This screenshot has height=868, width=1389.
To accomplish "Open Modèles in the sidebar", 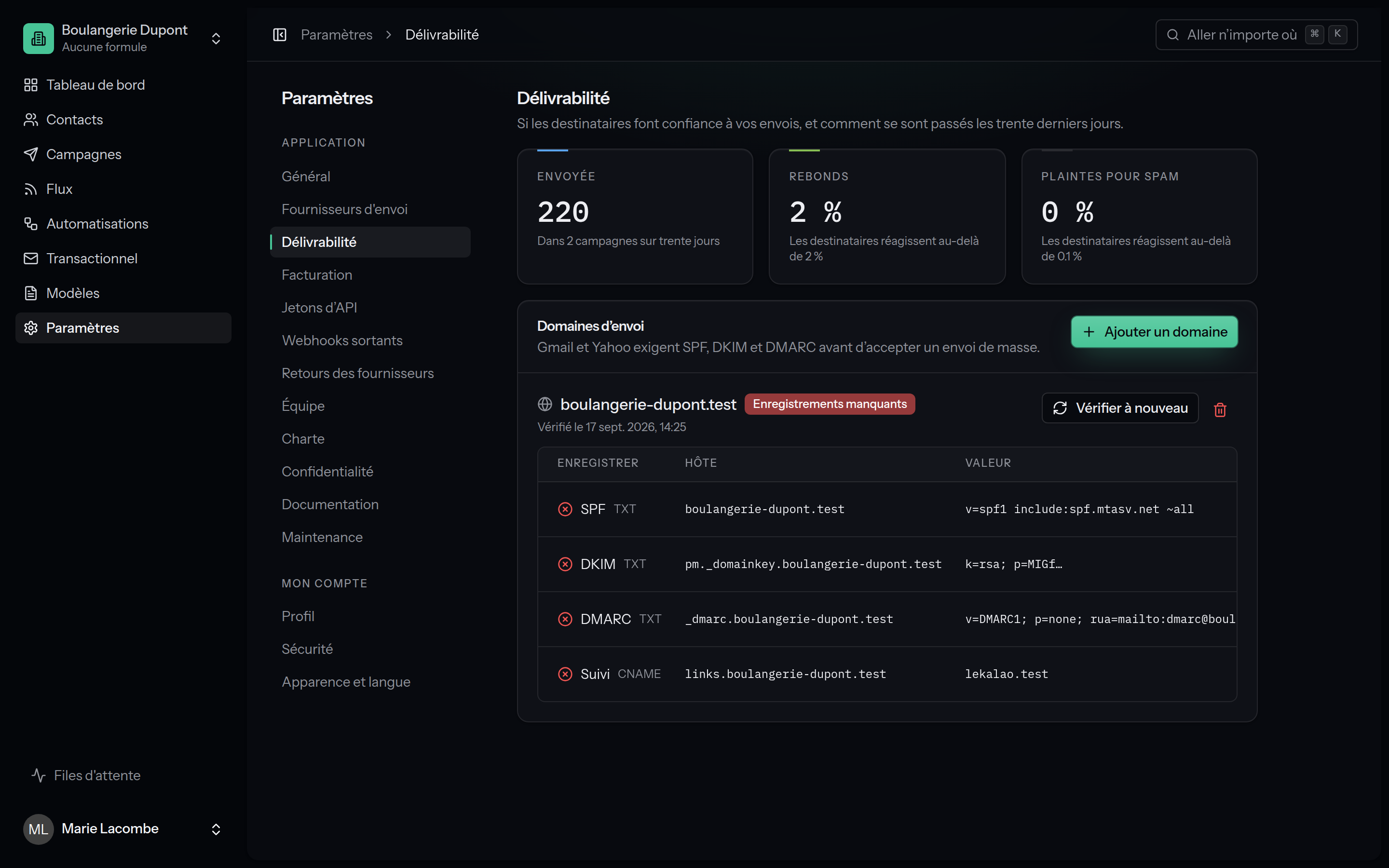I will tap(123, 293).
